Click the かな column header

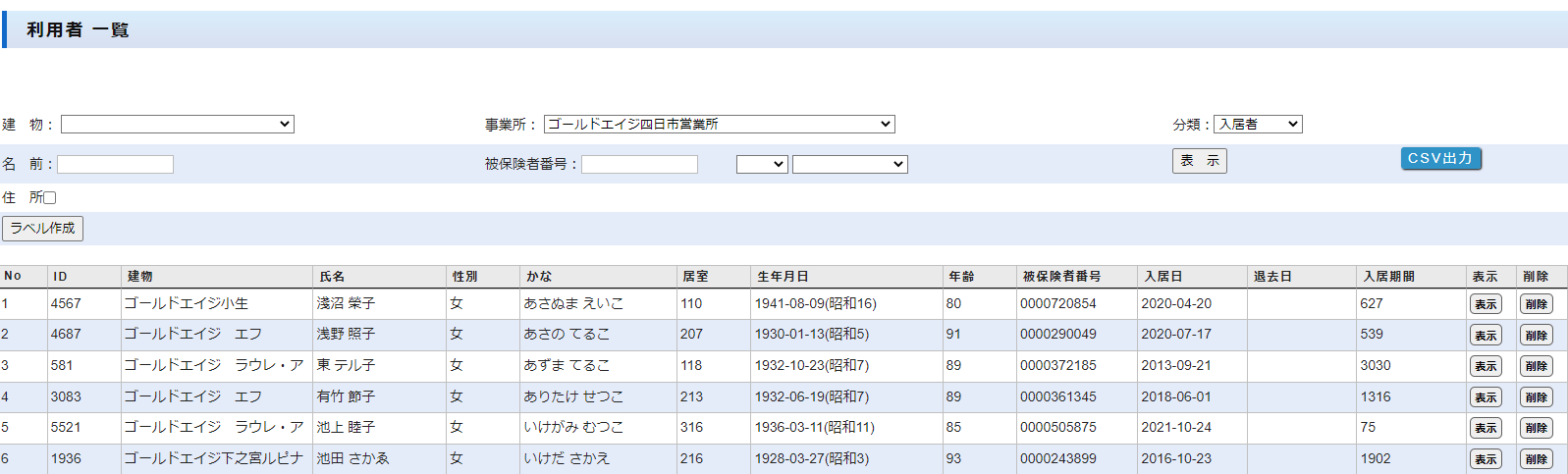point(539,277)
